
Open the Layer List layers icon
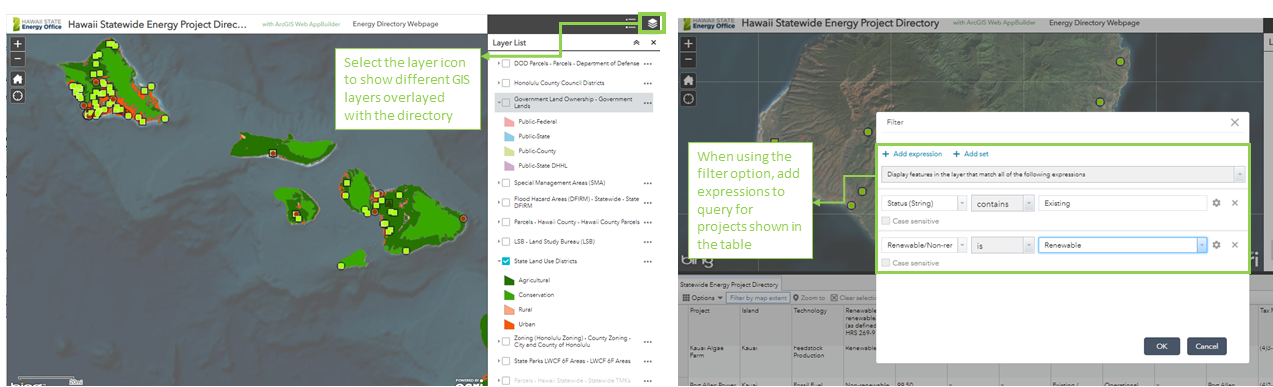(x=651, y=22)
